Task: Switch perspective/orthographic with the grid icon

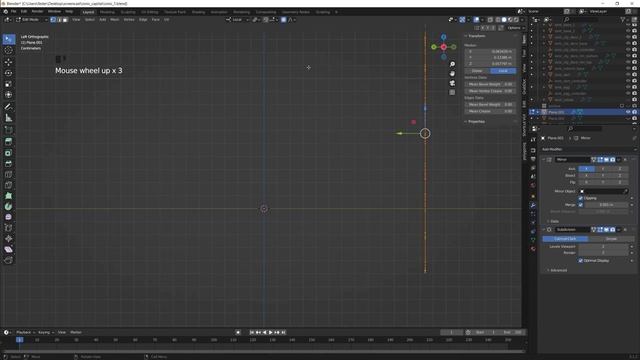Action: (x=452, y=93)
